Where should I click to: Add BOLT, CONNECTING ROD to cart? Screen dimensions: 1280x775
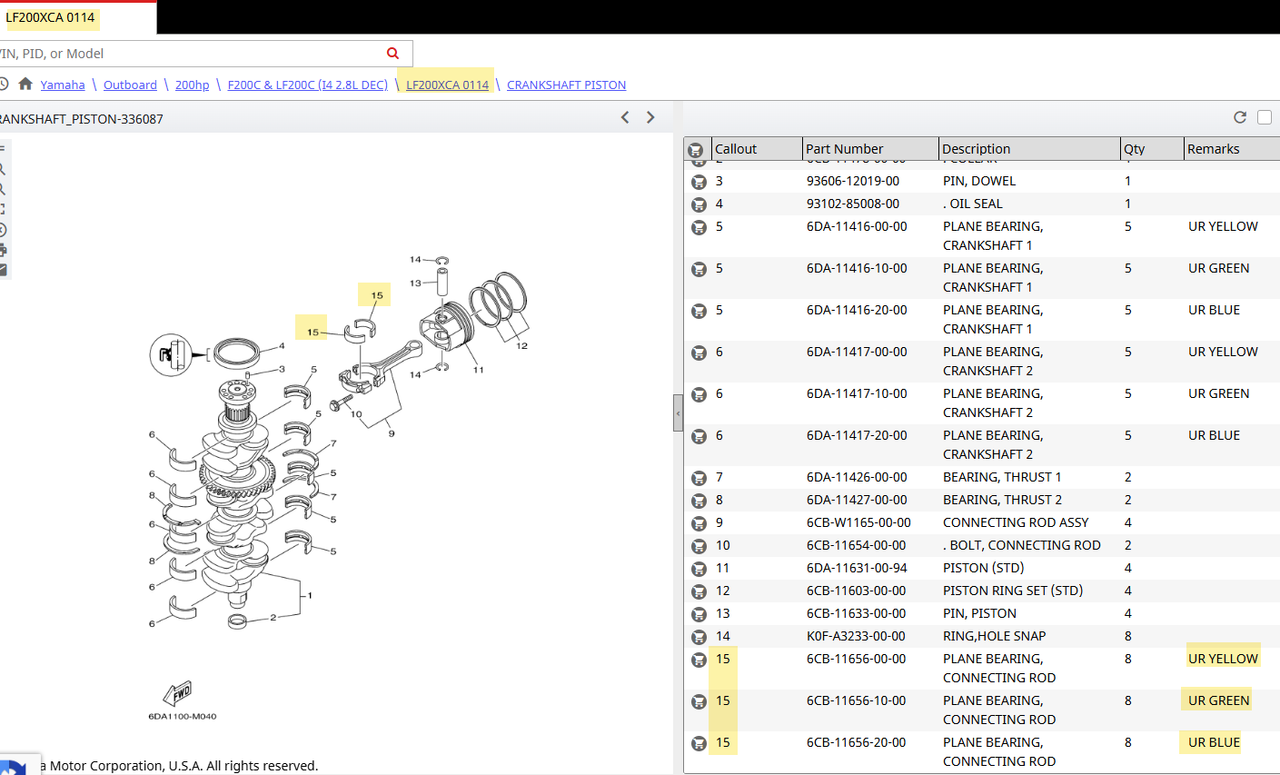point(698,546)
